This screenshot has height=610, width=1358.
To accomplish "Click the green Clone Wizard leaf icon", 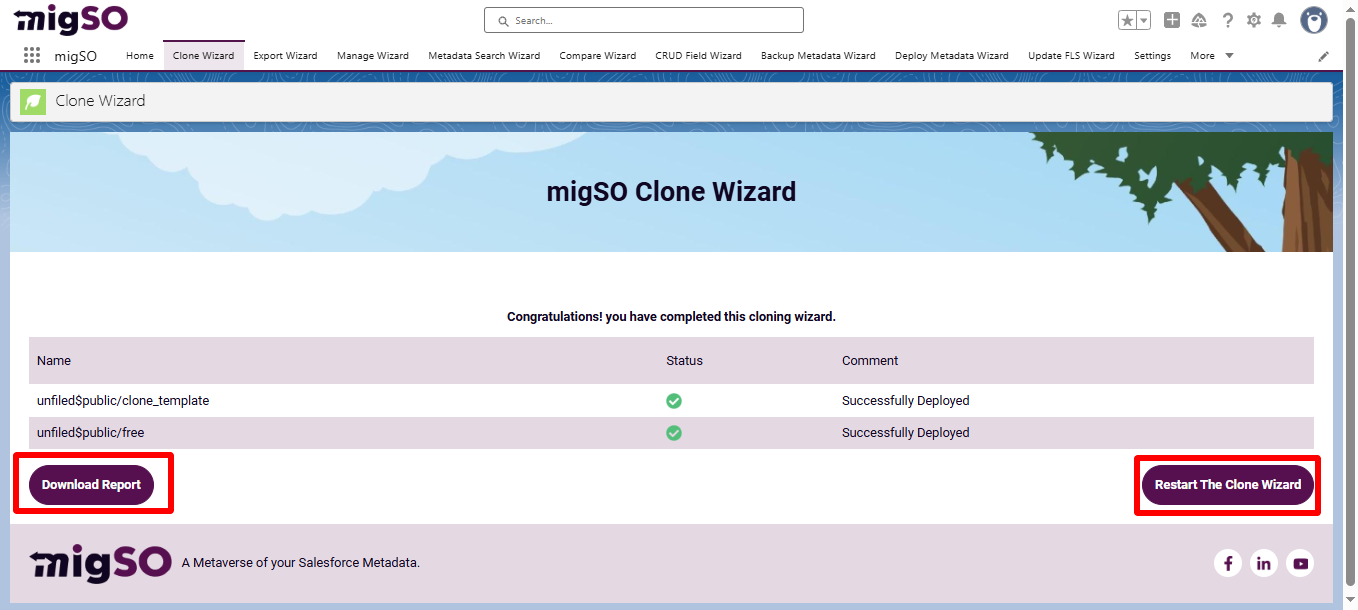I will click(x=33, y=101).
